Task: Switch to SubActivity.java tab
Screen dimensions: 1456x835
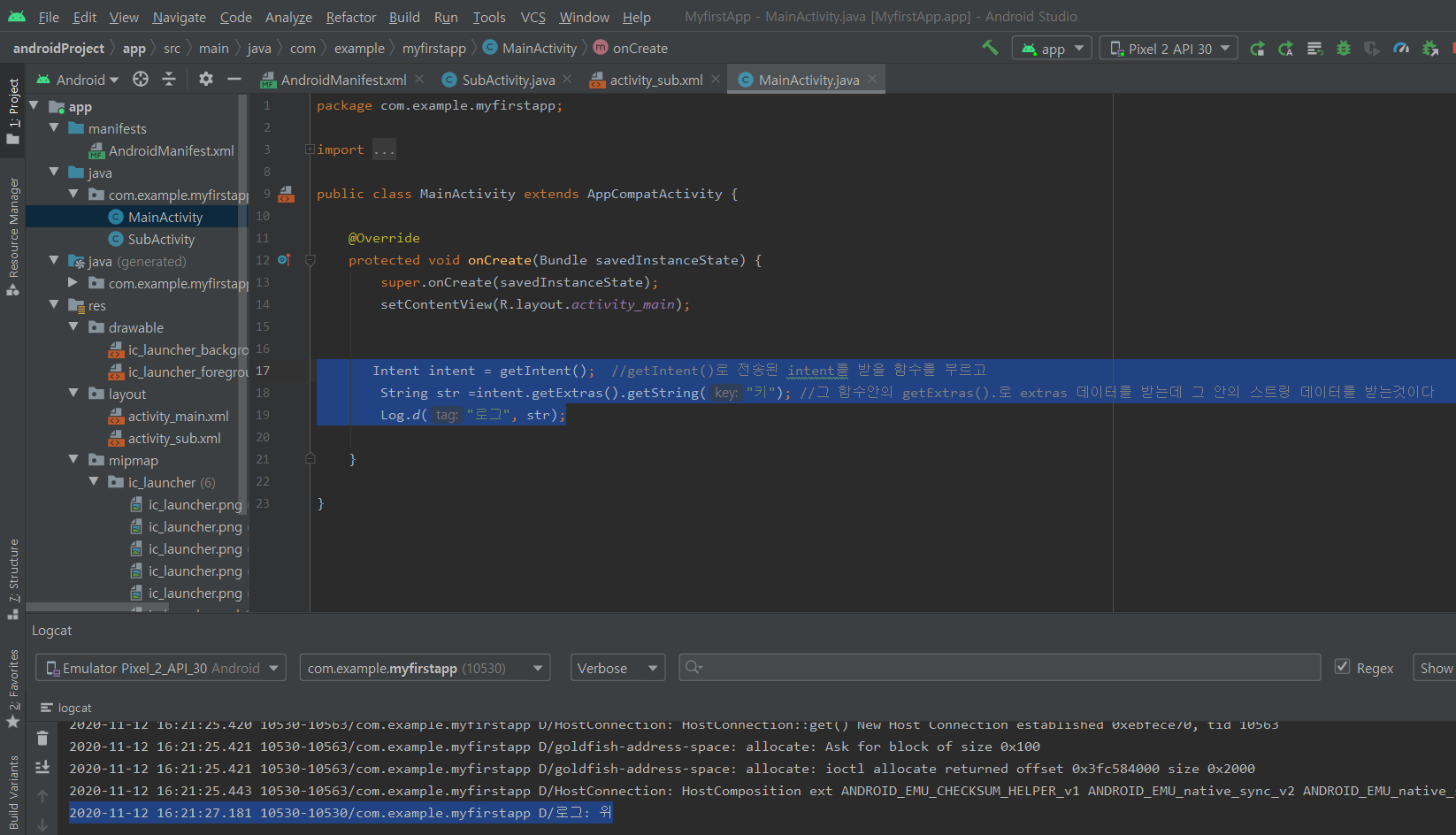Action: pyautogui.click(x=508, y=80)
